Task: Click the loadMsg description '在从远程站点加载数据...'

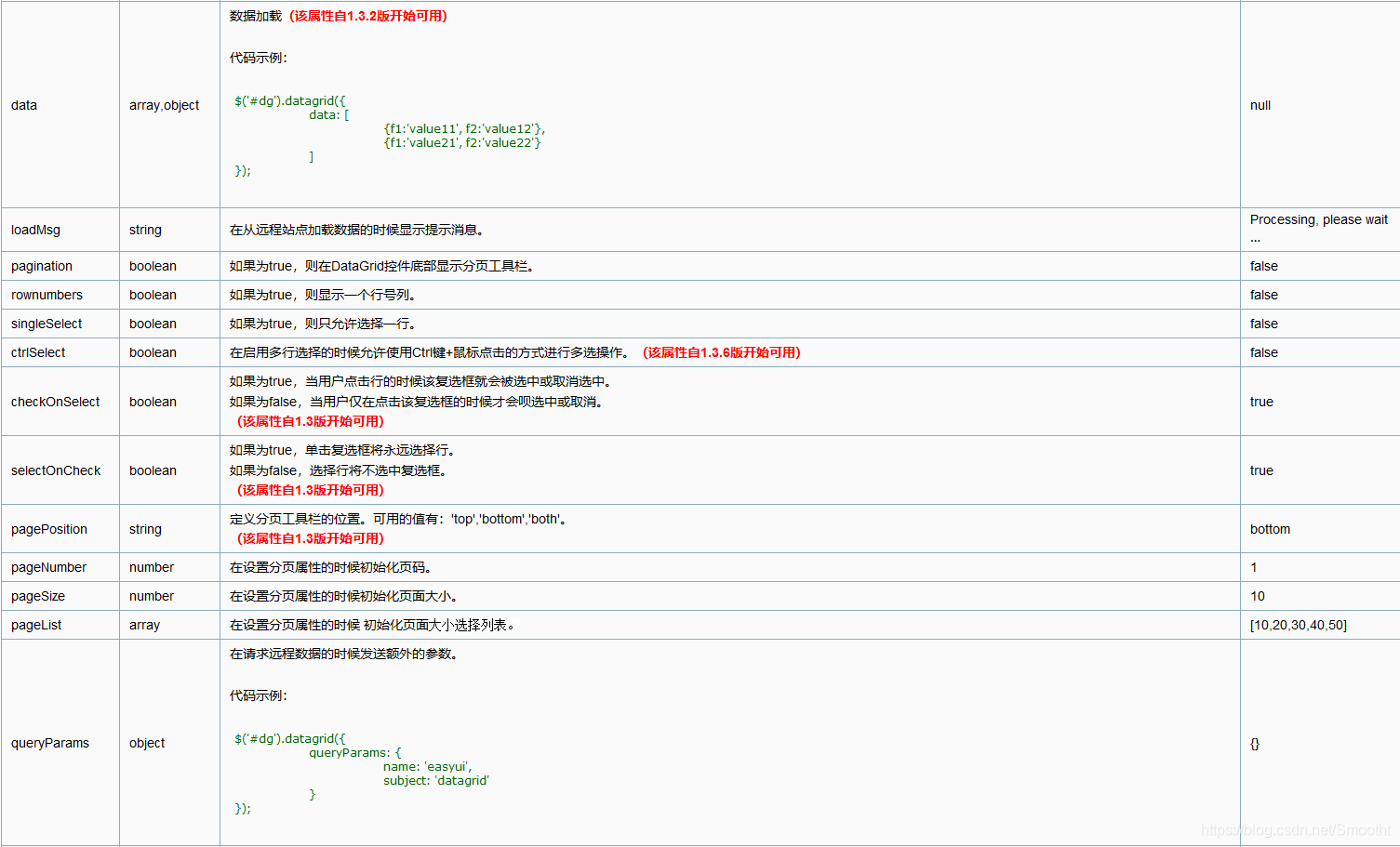Action: coord(356,230)
